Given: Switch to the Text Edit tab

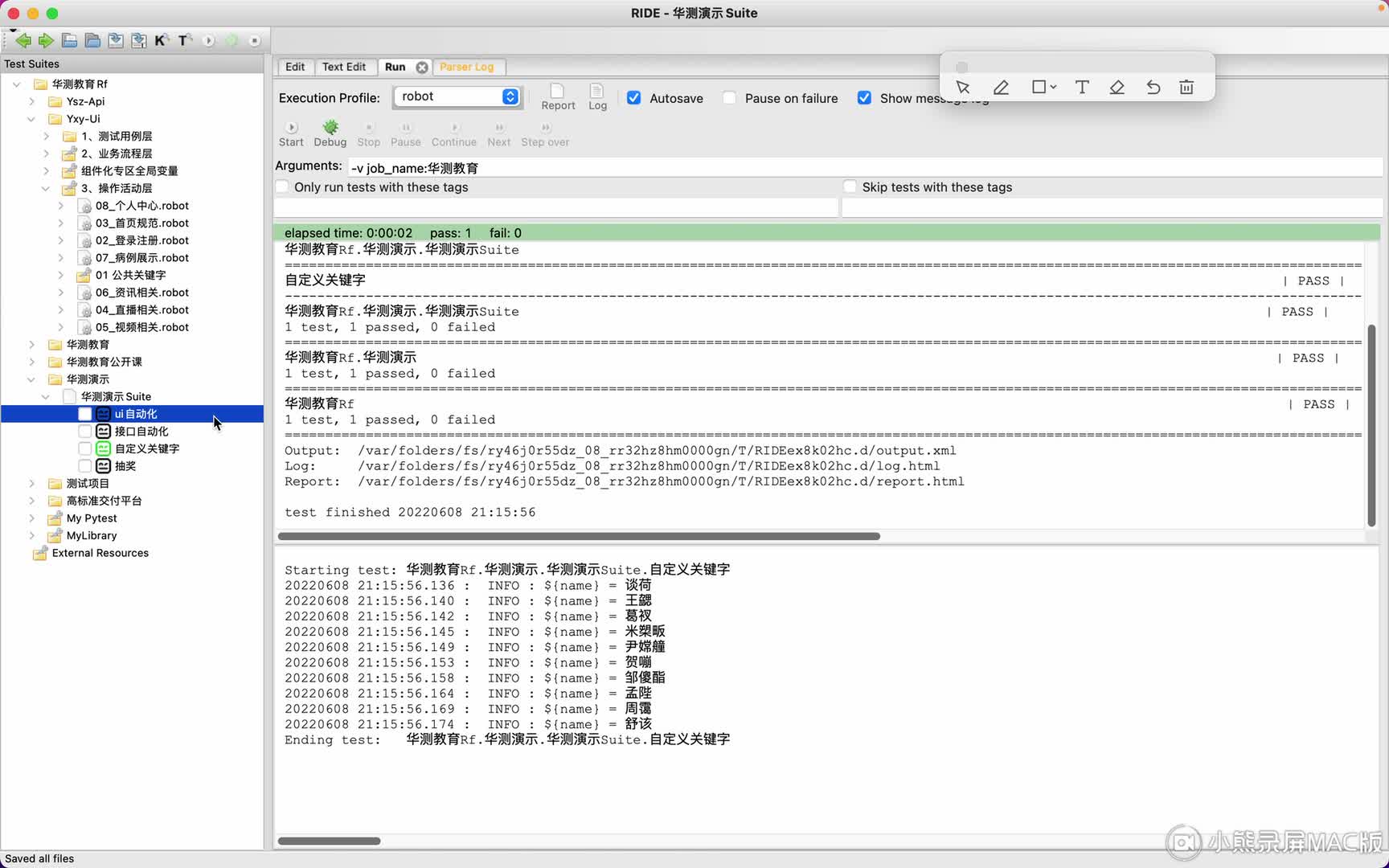Looking at the screenshot, I should [x=344, y=67].
